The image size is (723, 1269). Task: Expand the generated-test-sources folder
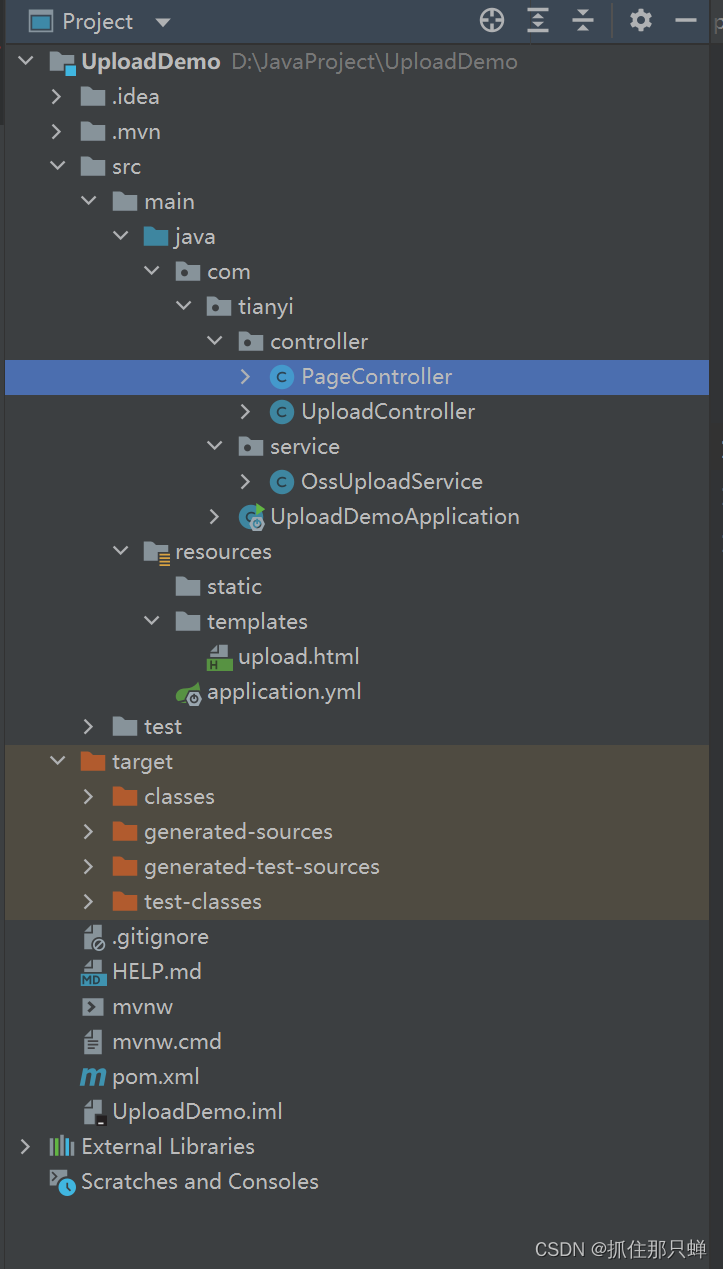89,867
